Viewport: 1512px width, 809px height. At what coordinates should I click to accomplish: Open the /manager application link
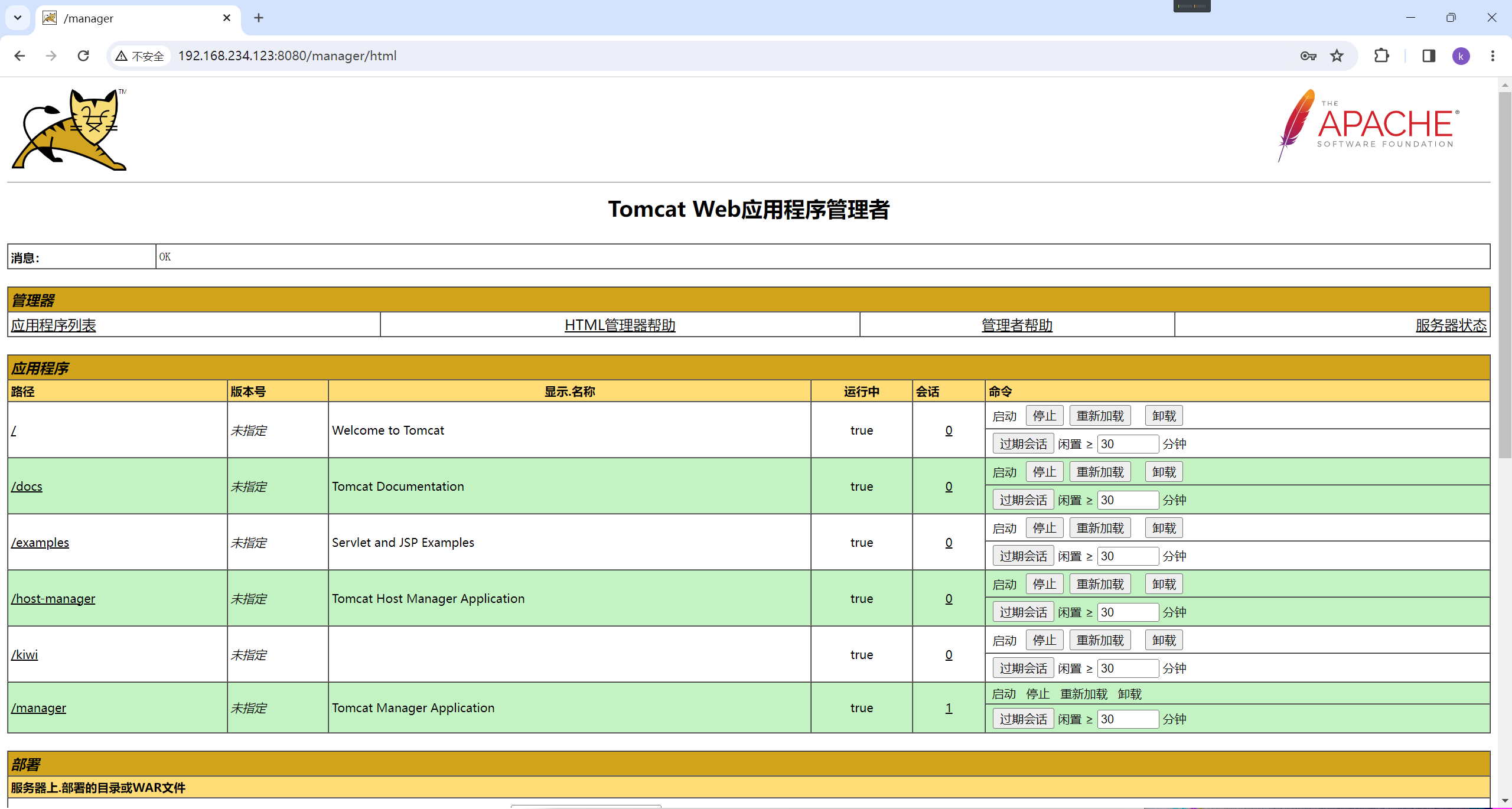coord(38,708)
